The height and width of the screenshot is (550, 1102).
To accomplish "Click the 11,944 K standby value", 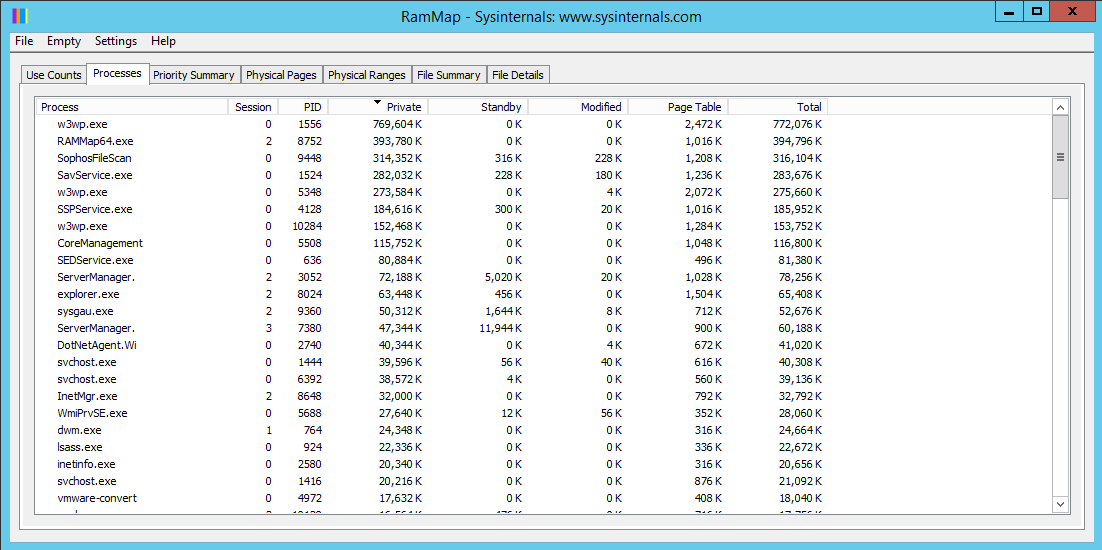I will 500,328.
